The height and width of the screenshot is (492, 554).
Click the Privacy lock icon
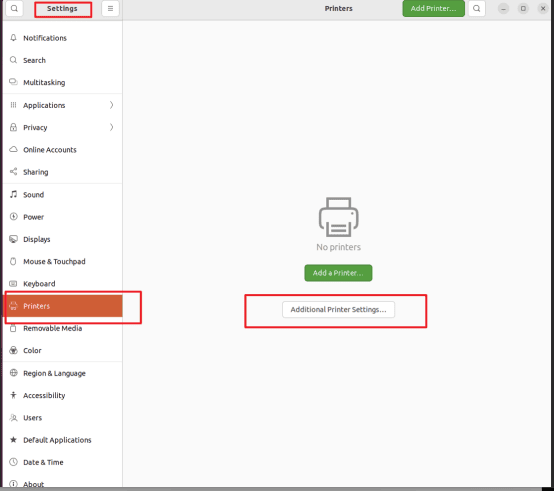(x=13, y=127)
